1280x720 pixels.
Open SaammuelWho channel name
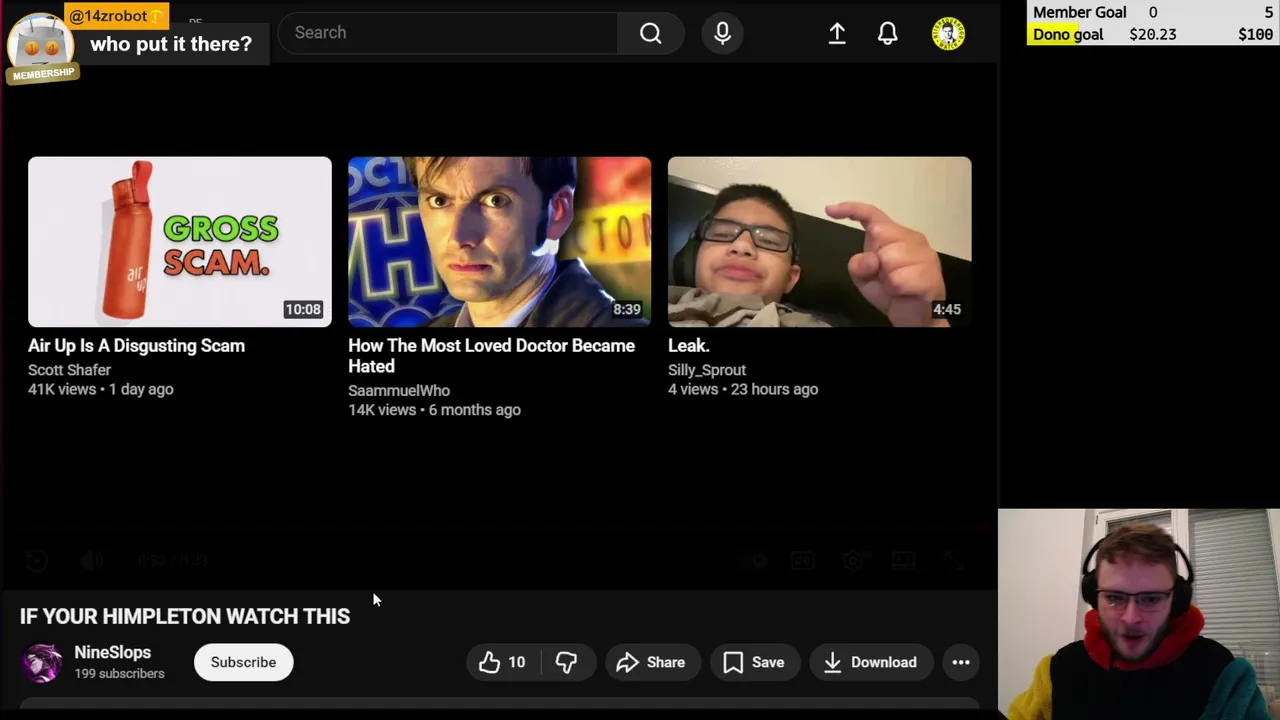point(399,391)
